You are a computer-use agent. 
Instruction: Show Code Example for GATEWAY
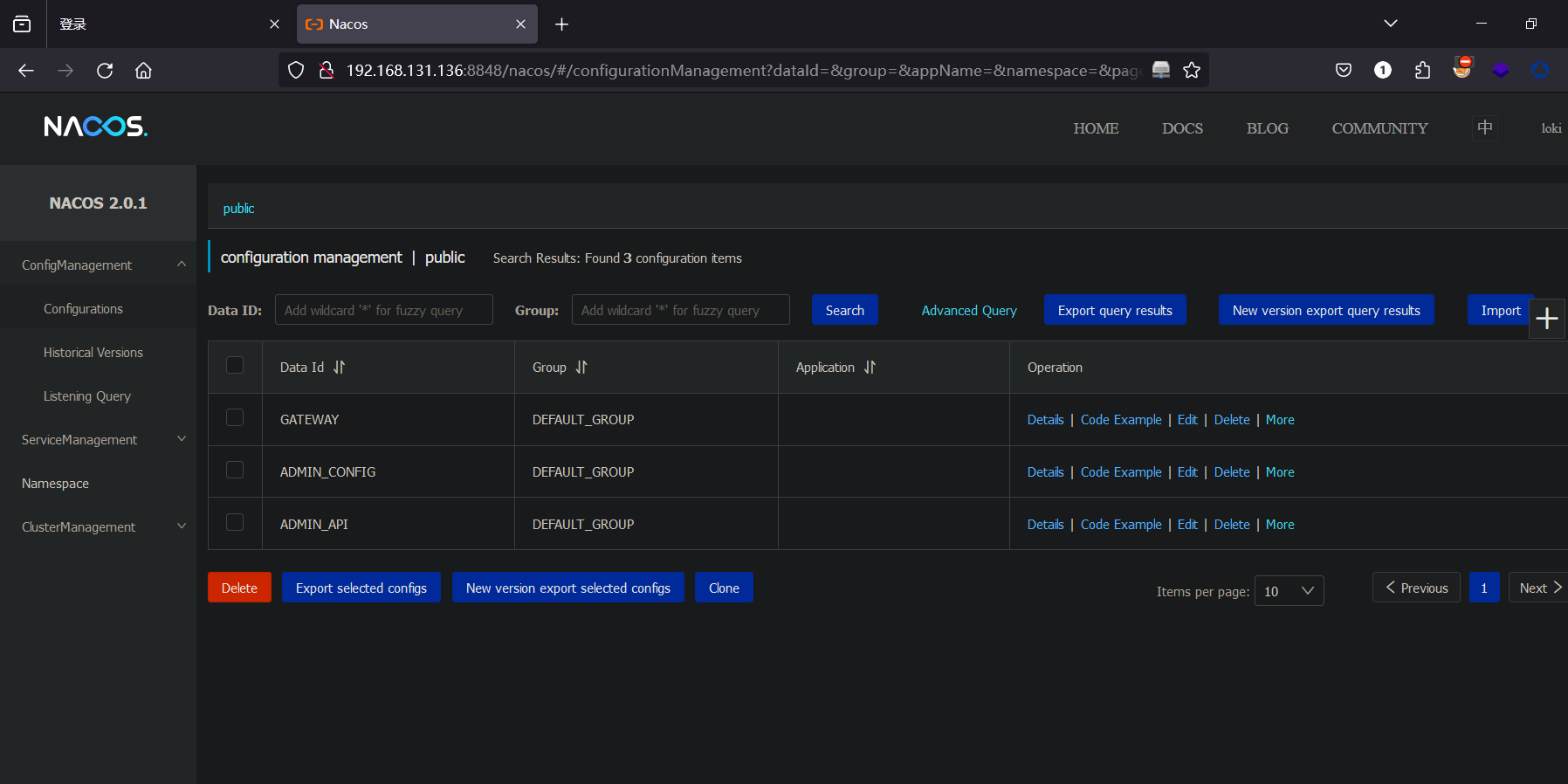(x=1121, y=420)
